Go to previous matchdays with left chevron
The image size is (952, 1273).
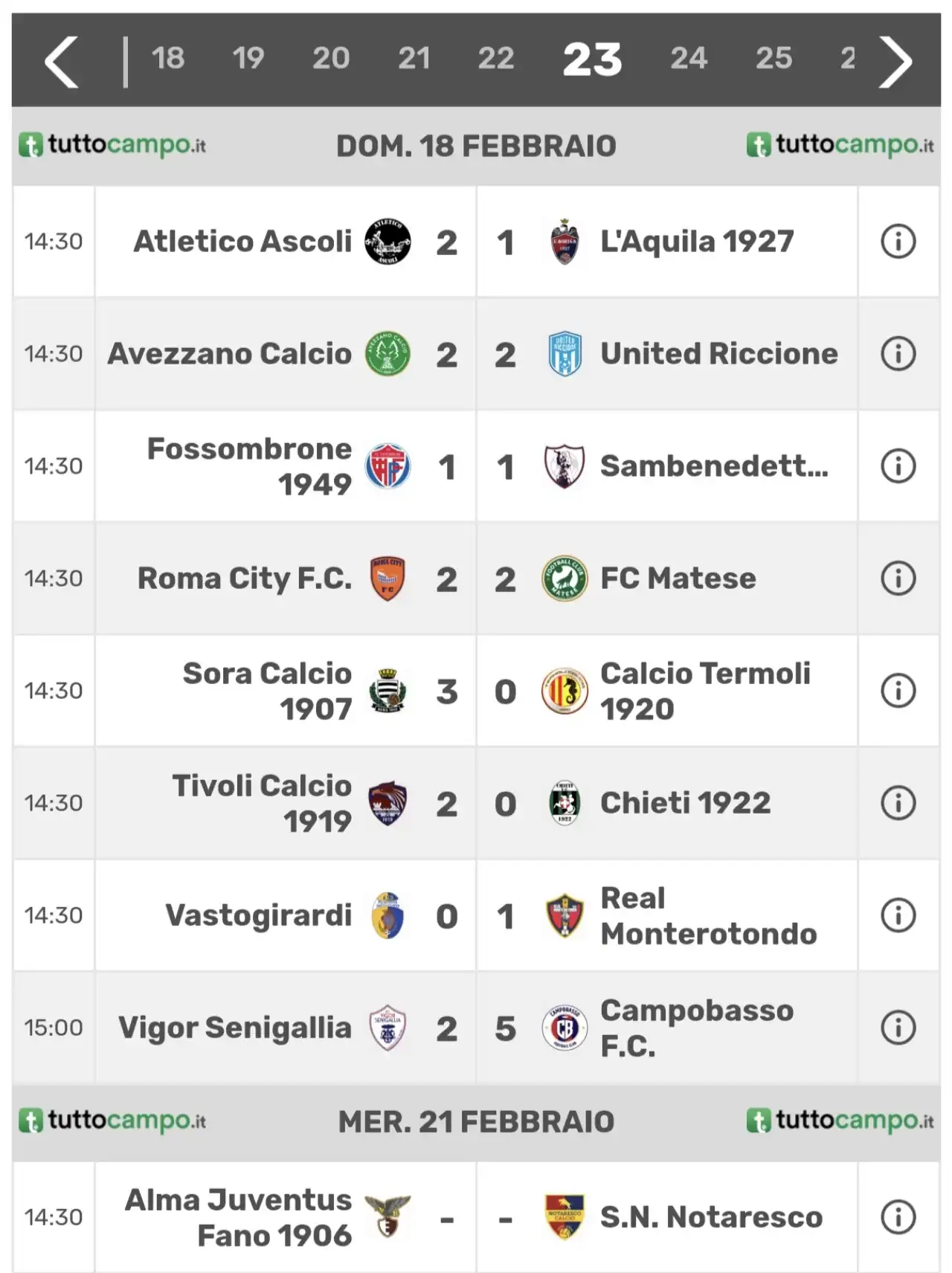tap(62, 62)
